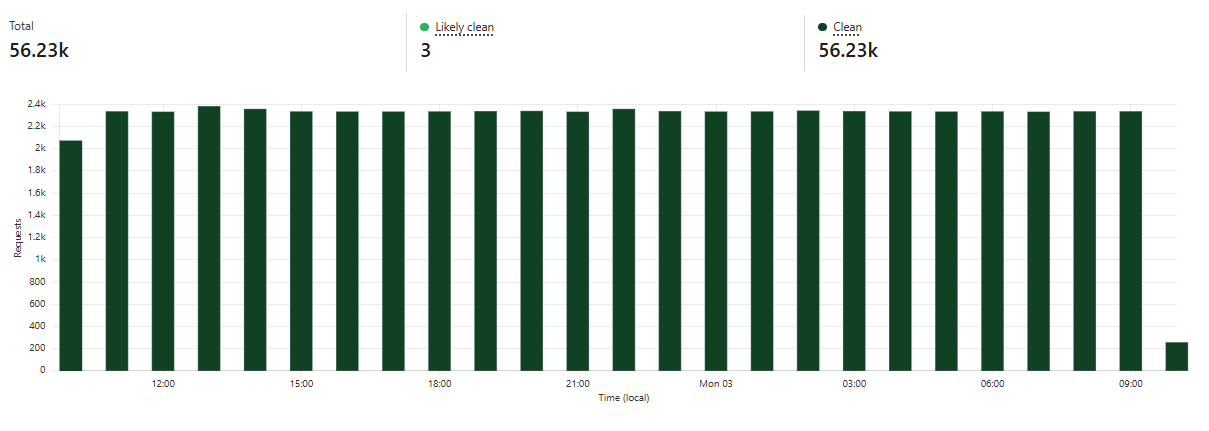
Task: Click the bar above 03:00
Action: [854, 240]
